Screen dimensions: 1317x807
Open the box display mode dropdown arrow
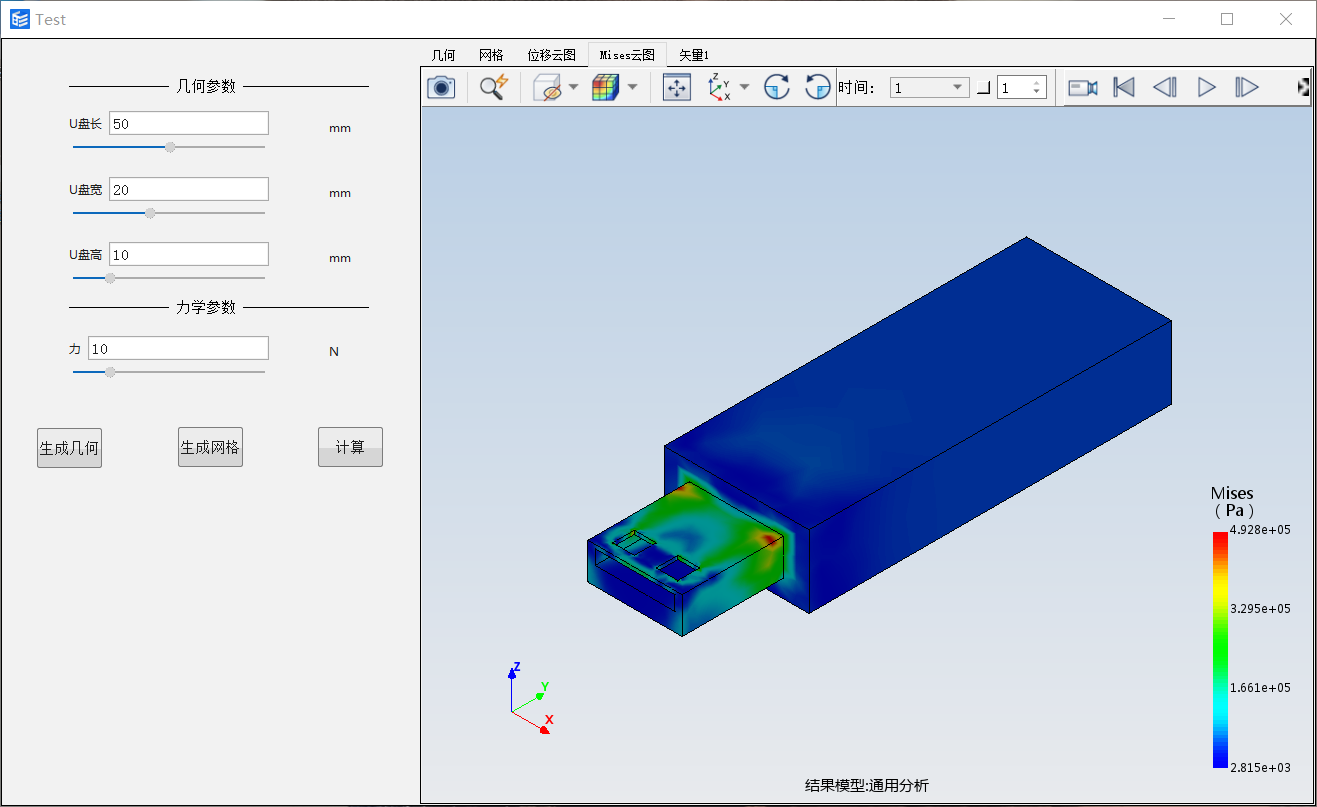[574, 87]
